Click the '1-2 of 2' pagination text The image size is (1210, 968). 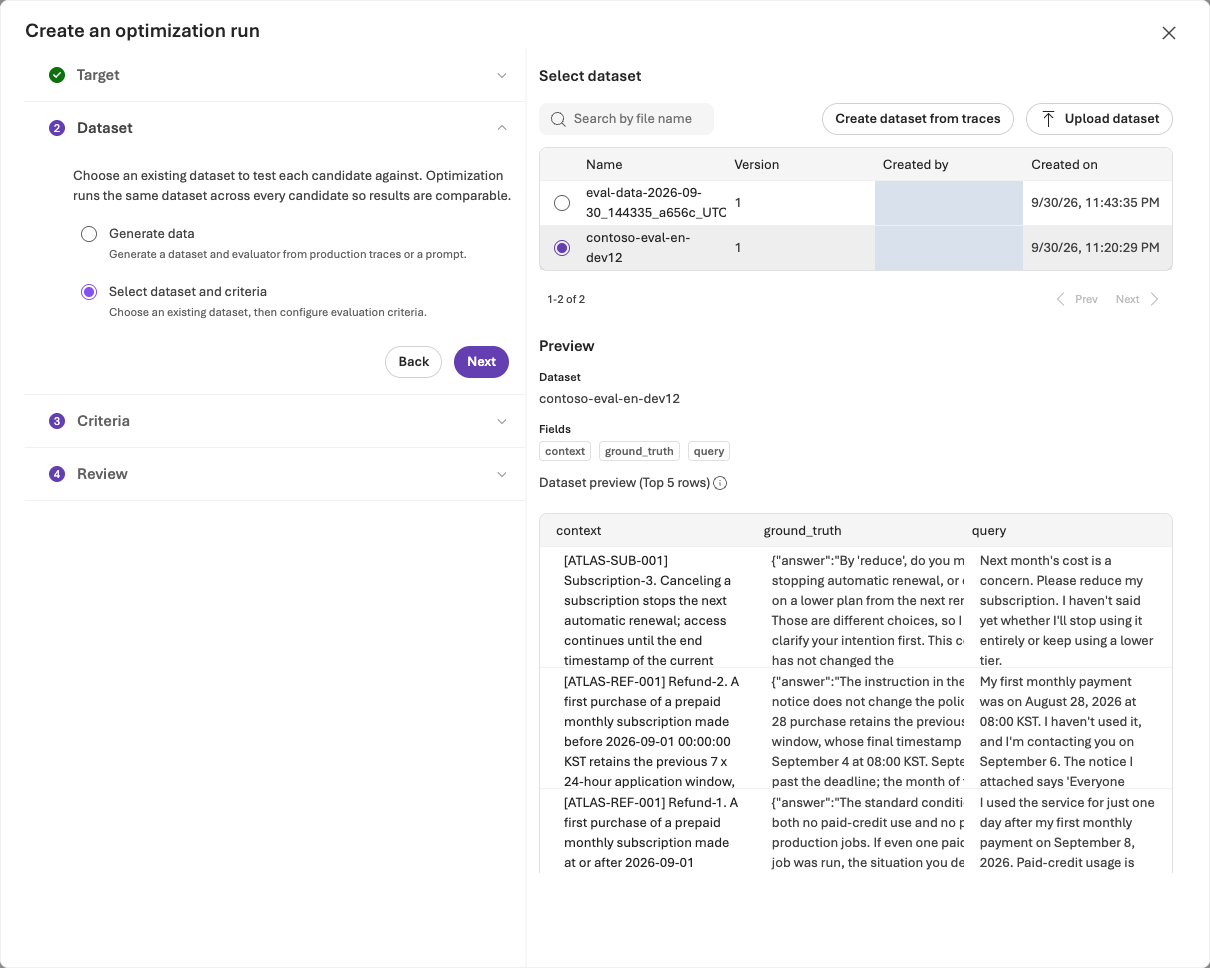[566, 299]
